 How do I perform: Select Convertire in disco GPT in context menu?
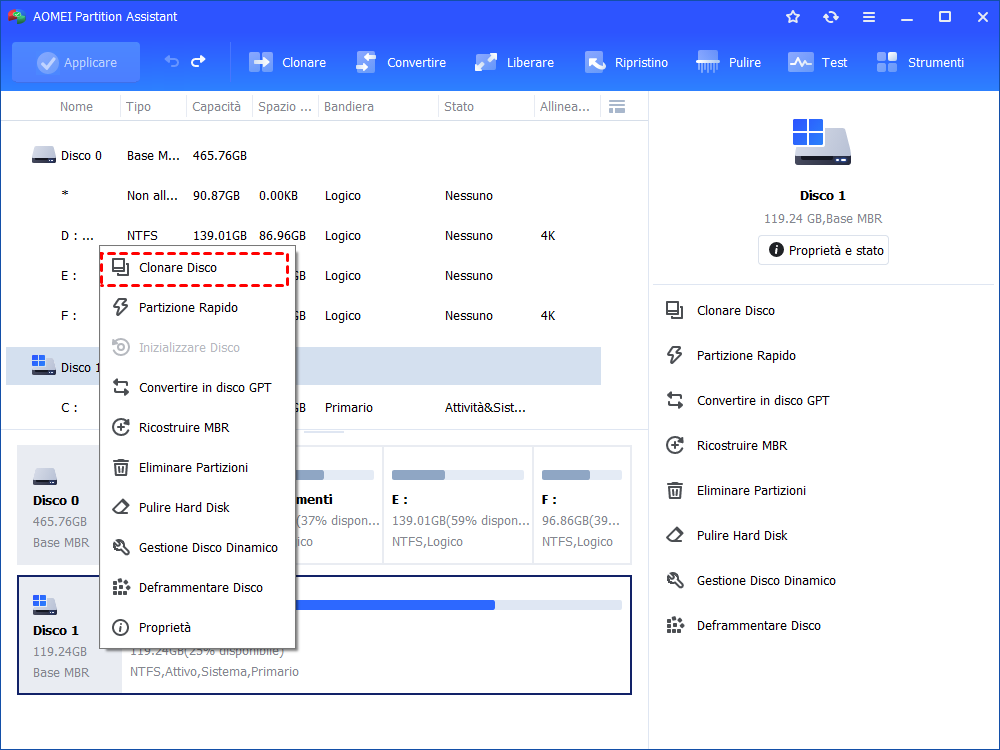pyautogui.click(x=197, y=387)
